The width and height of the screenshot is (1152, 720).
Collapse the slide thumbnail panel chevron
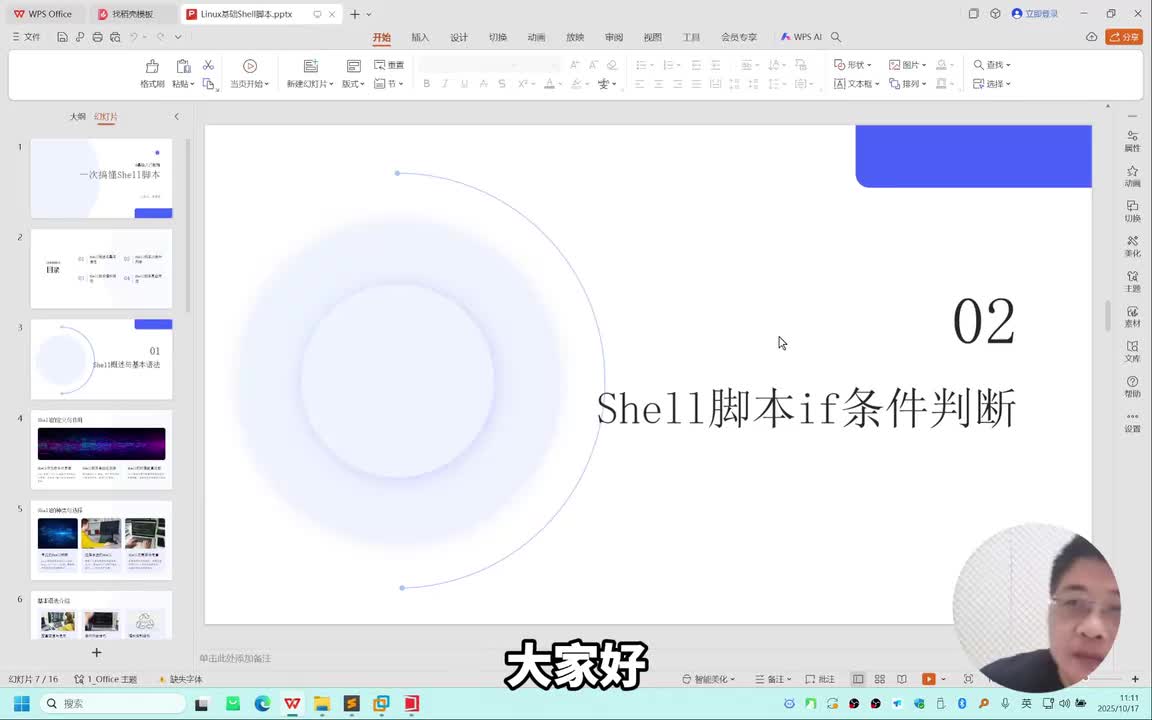(176, 117)
